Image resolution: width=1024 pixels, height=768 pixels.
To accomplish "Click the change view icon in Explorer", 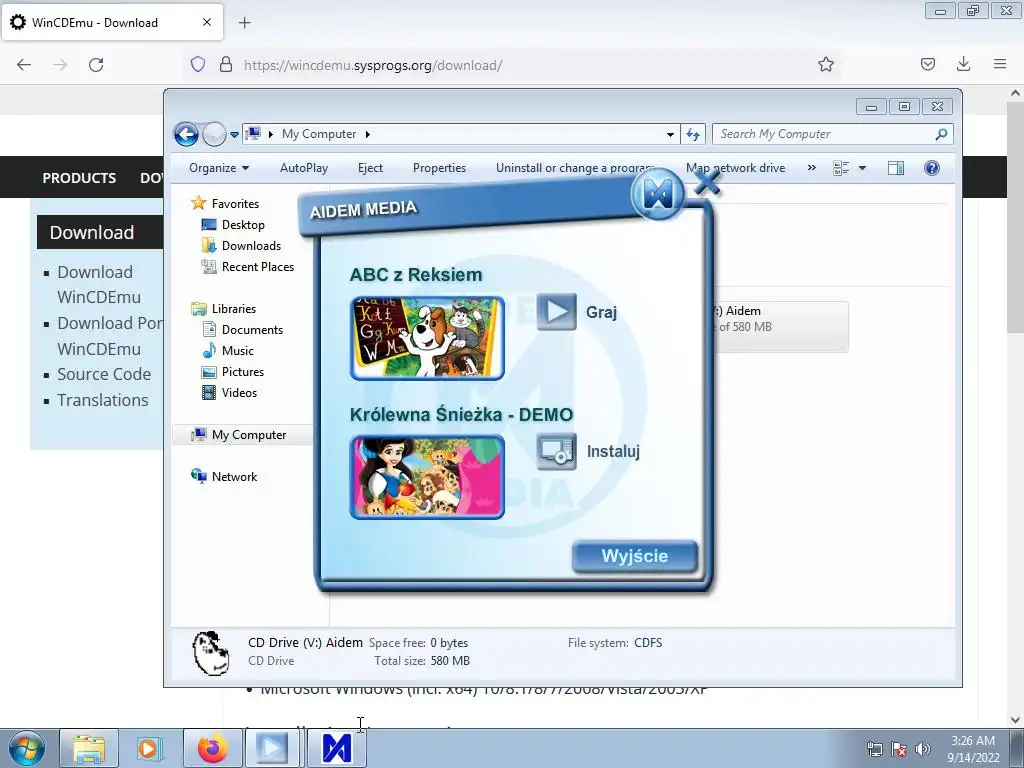I will coord(841,168).
